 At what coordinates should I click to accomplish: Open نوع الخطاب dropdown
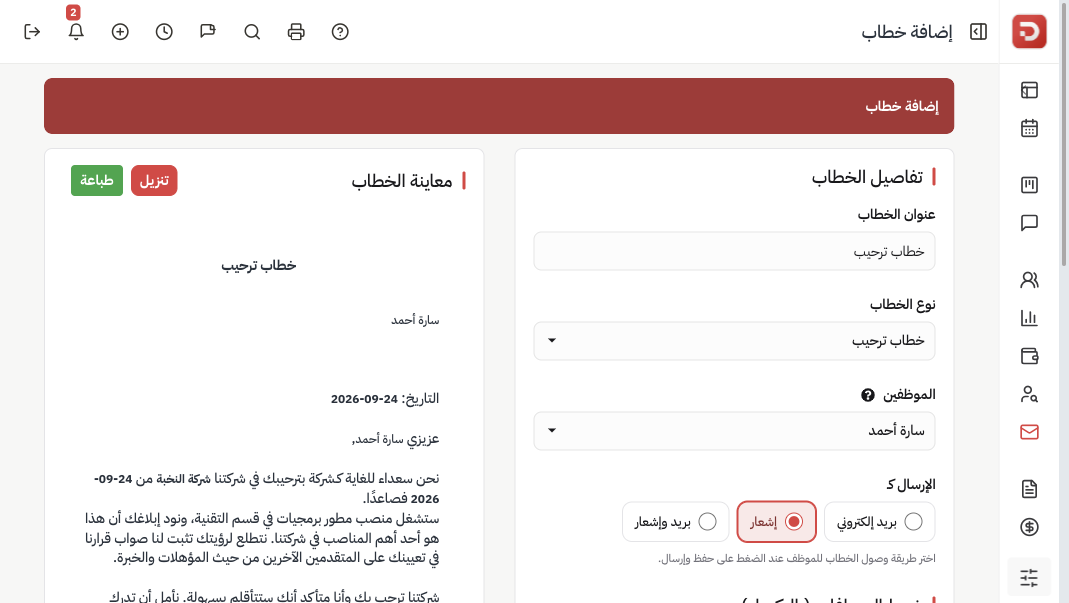[x=734, y=341]
